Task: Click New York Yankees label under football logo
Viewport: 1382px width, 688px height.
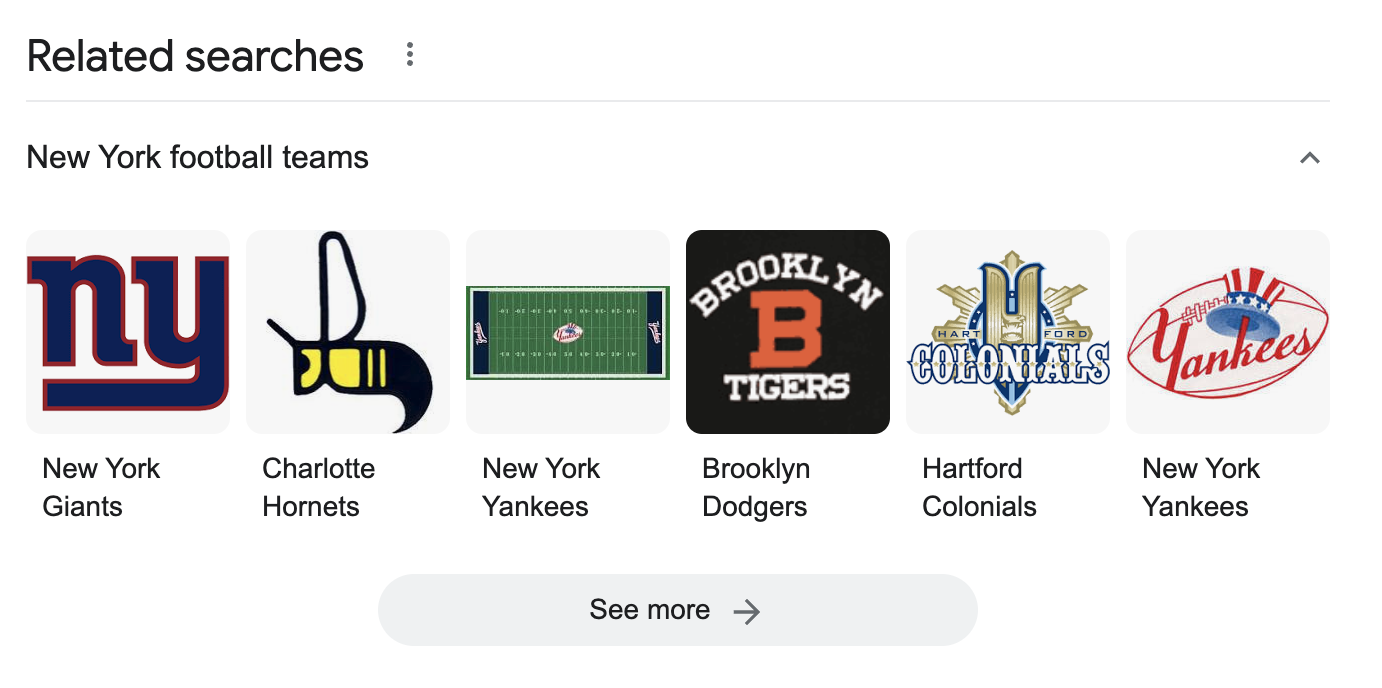Action: (1200, 487)
